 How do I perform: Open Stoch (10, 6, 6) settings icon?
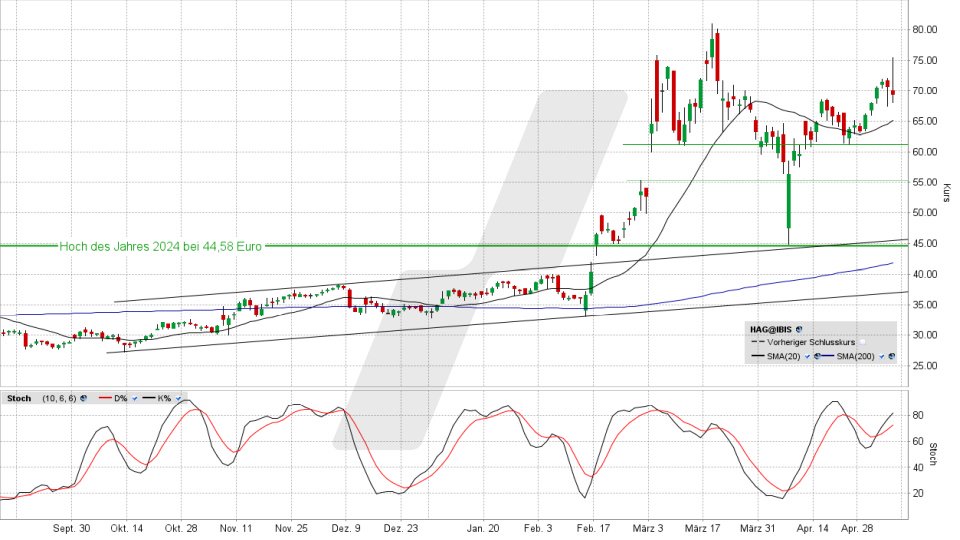[83, 398]
